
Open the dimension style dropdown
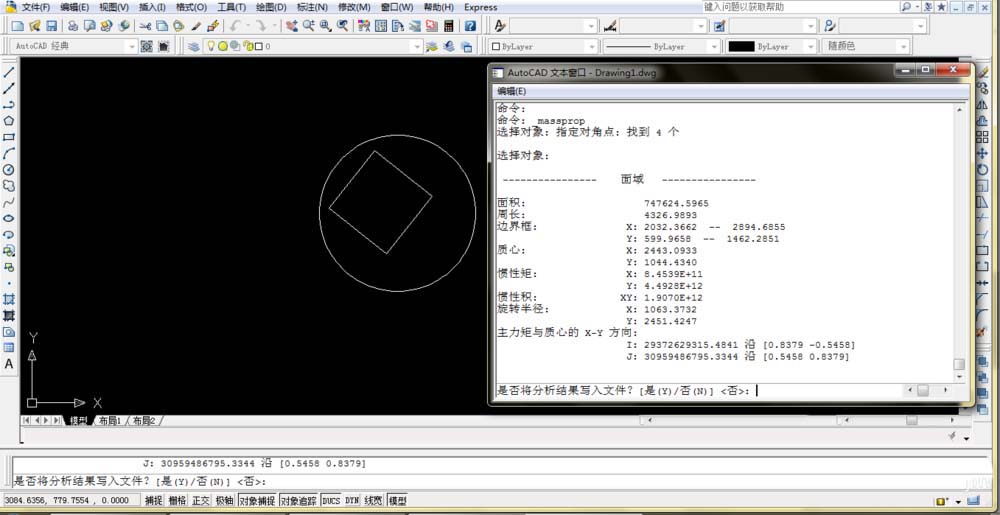[x=701, y=26]
